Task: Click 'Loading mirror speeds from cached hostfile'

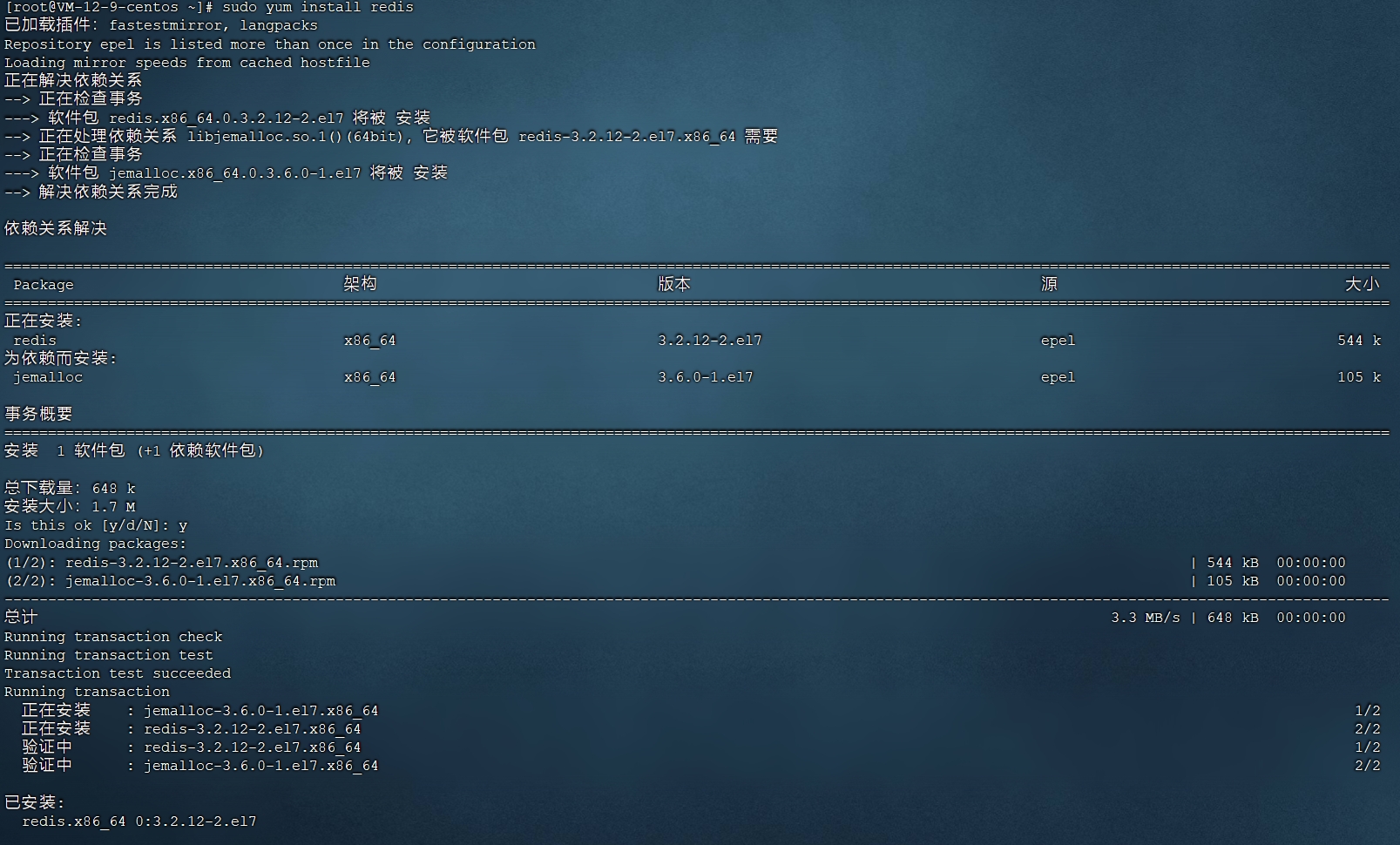Action: coord(187,63)
